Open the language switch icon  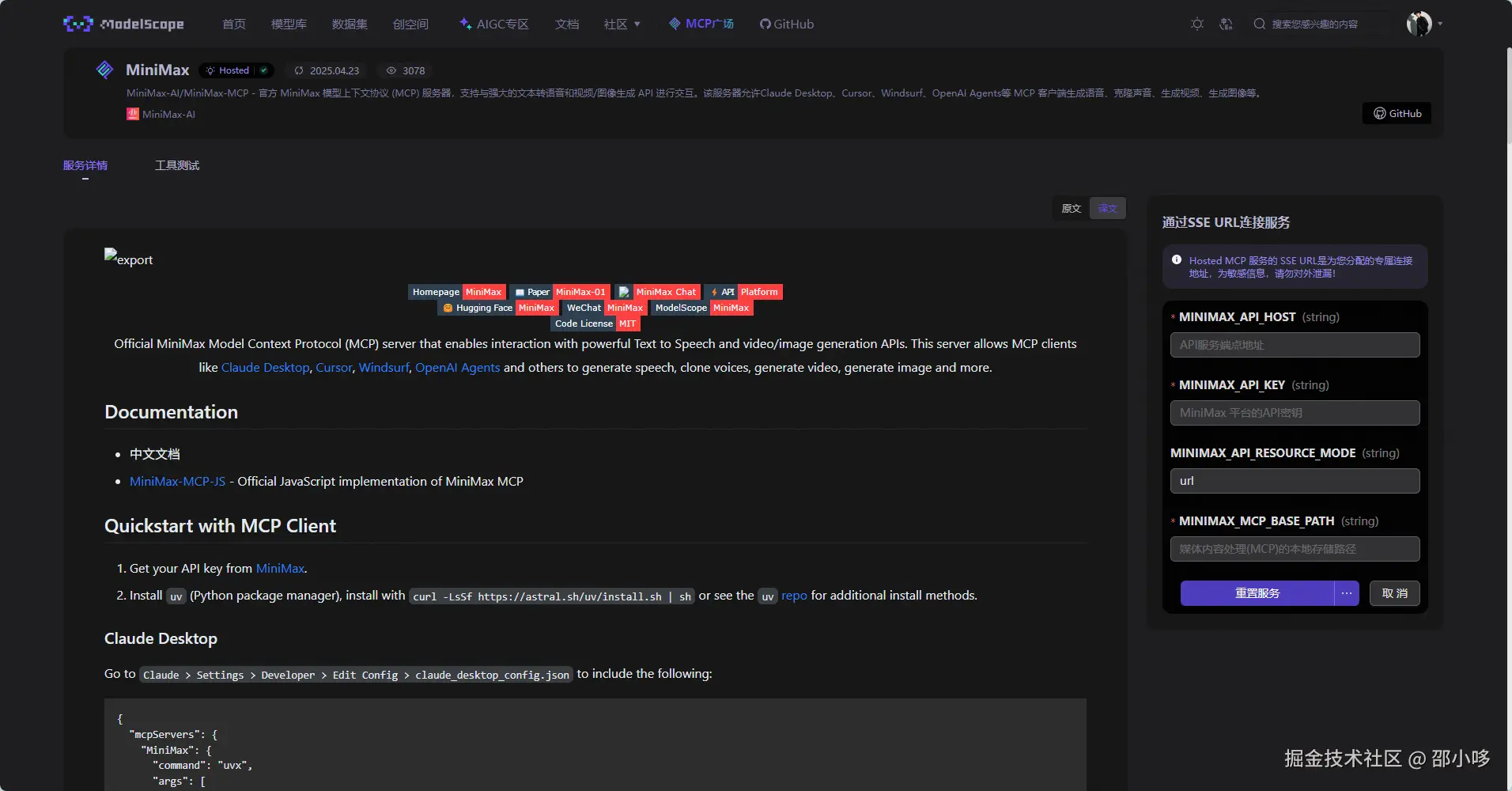(x=1226, y=24)
